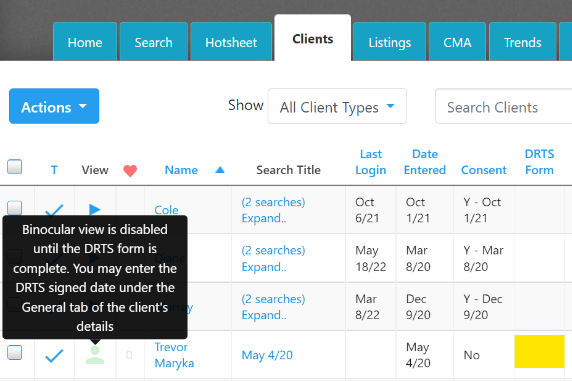Open the Actions dropdown menu
Viewport: 572px width, 381px height.
pos(54,106)
